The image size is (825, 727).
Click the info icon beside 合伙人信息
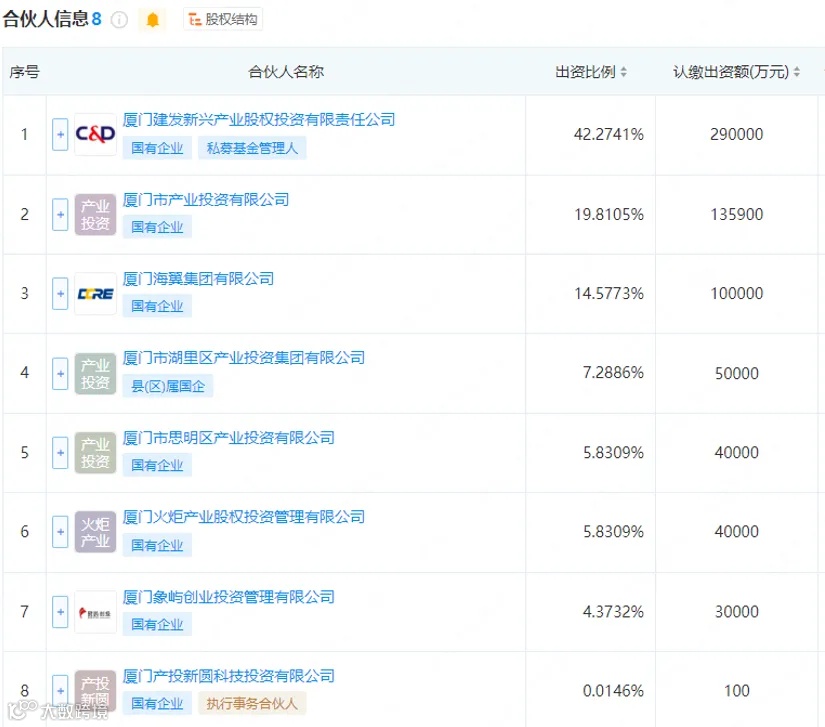(119, 20)
